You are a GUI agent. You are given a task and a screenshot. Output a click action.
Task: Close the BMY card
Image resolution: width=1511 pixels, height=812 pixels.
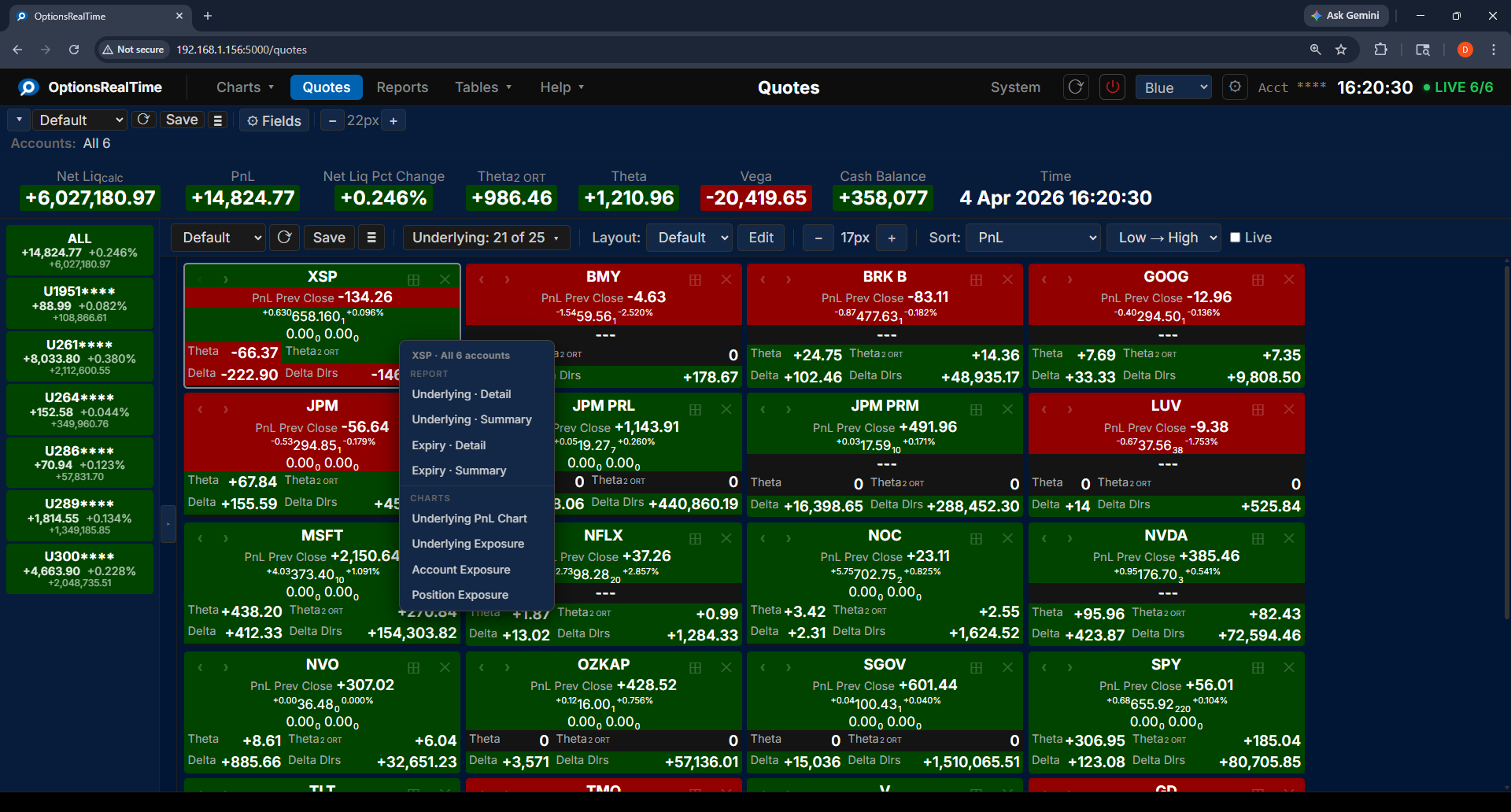coord(726,279)
